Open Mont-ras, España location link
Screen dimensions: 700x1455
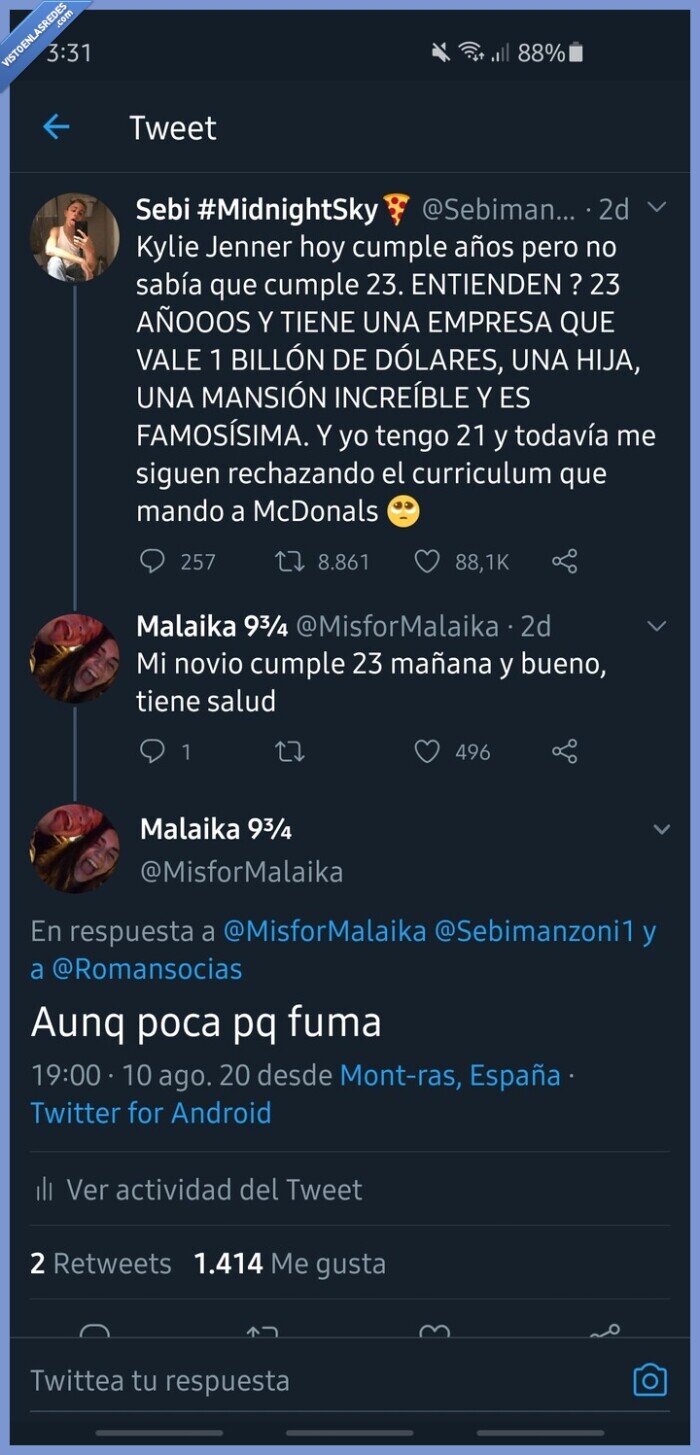pos(450,1075)
